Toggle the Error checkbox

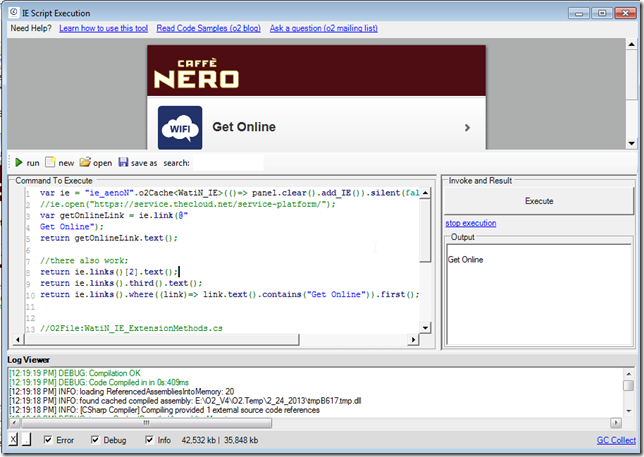[x=49, y=440]
